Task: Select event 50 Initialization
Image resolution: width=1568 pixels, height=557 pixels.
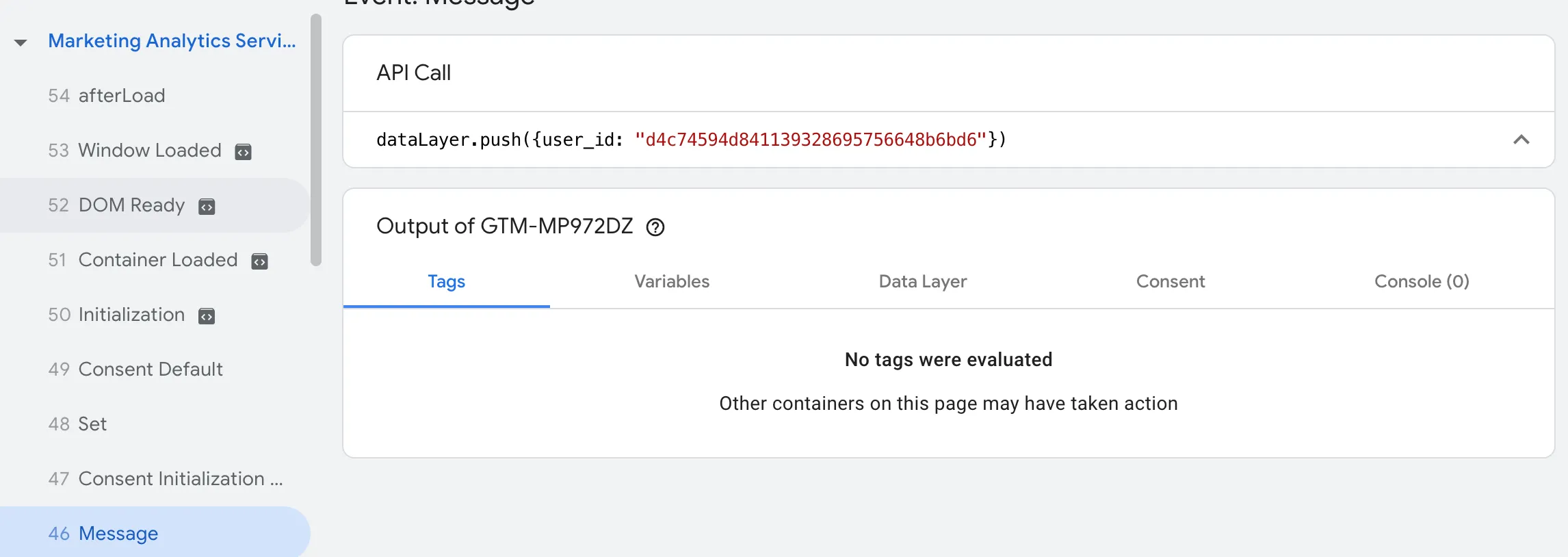Action: click(155, 315)
